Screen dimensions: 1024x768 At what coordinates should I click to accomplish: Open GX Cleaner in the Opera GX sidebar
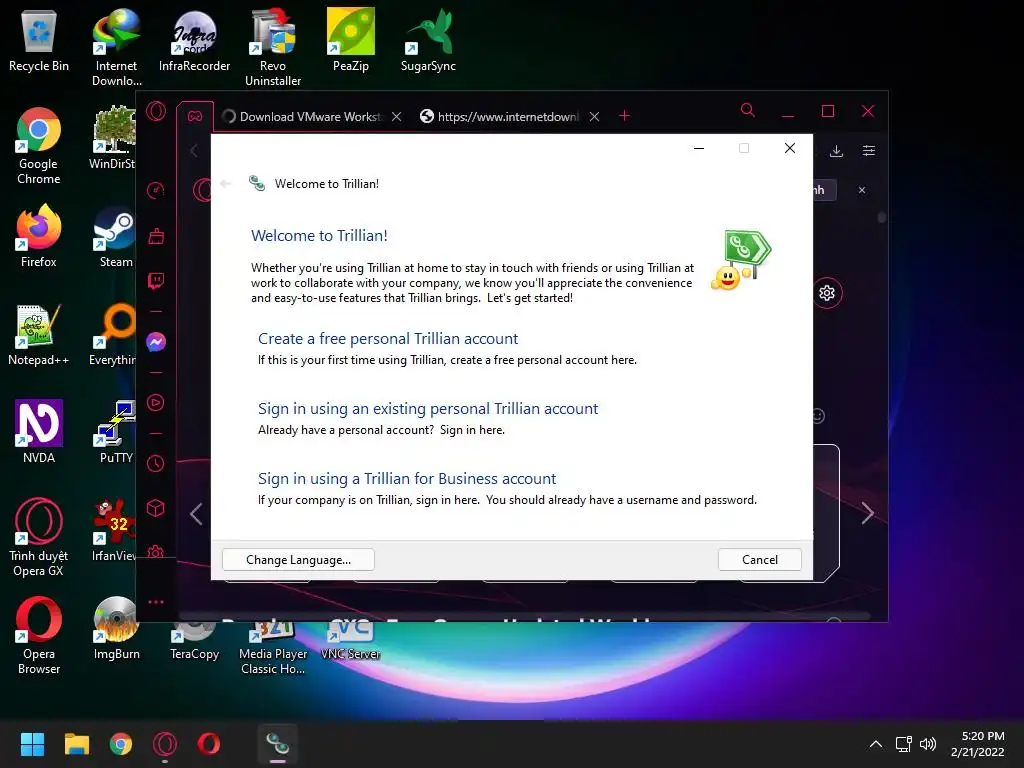(156, 236)
